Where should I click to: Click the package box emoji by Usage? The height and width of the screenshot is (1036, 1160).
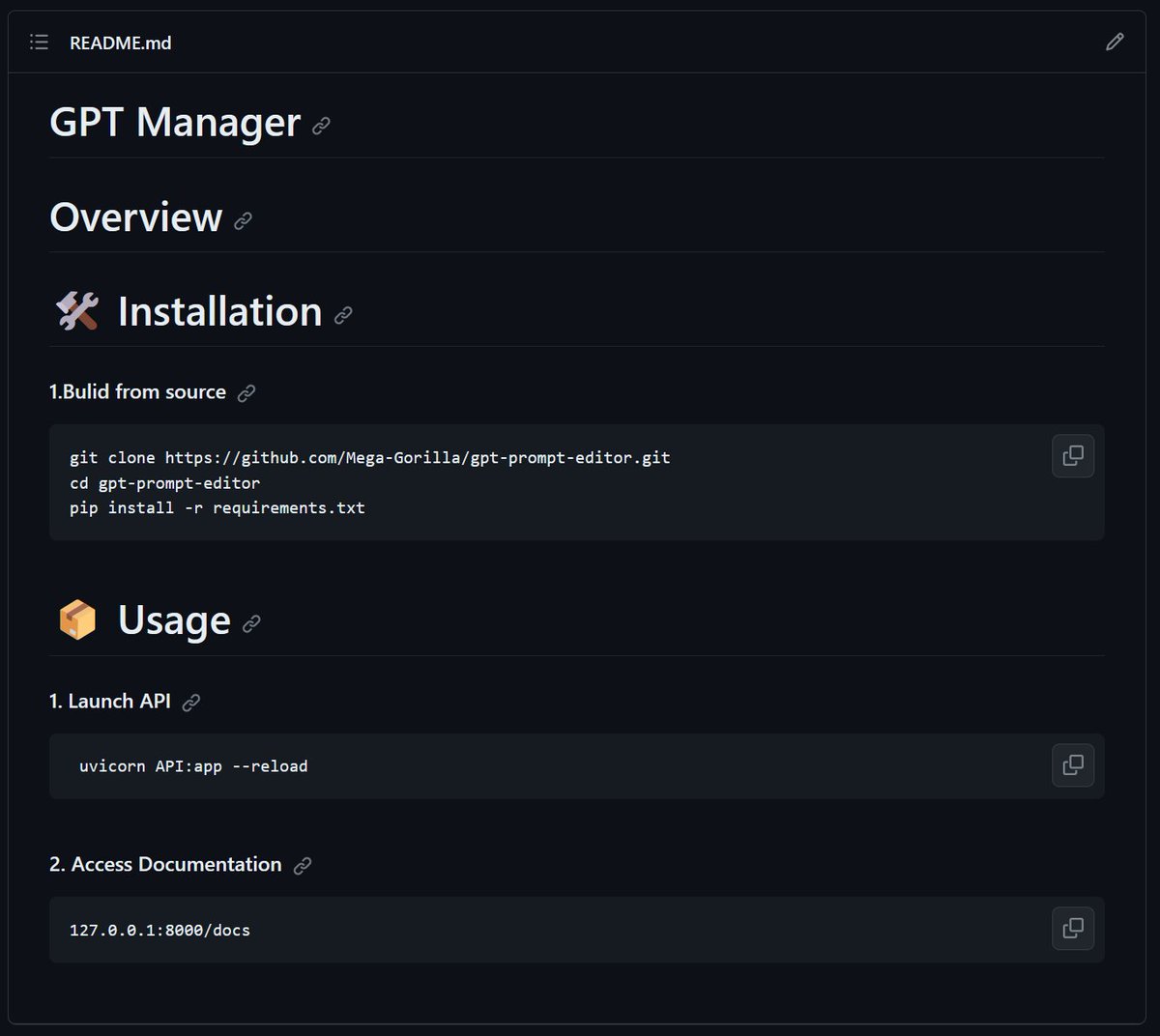77,620
